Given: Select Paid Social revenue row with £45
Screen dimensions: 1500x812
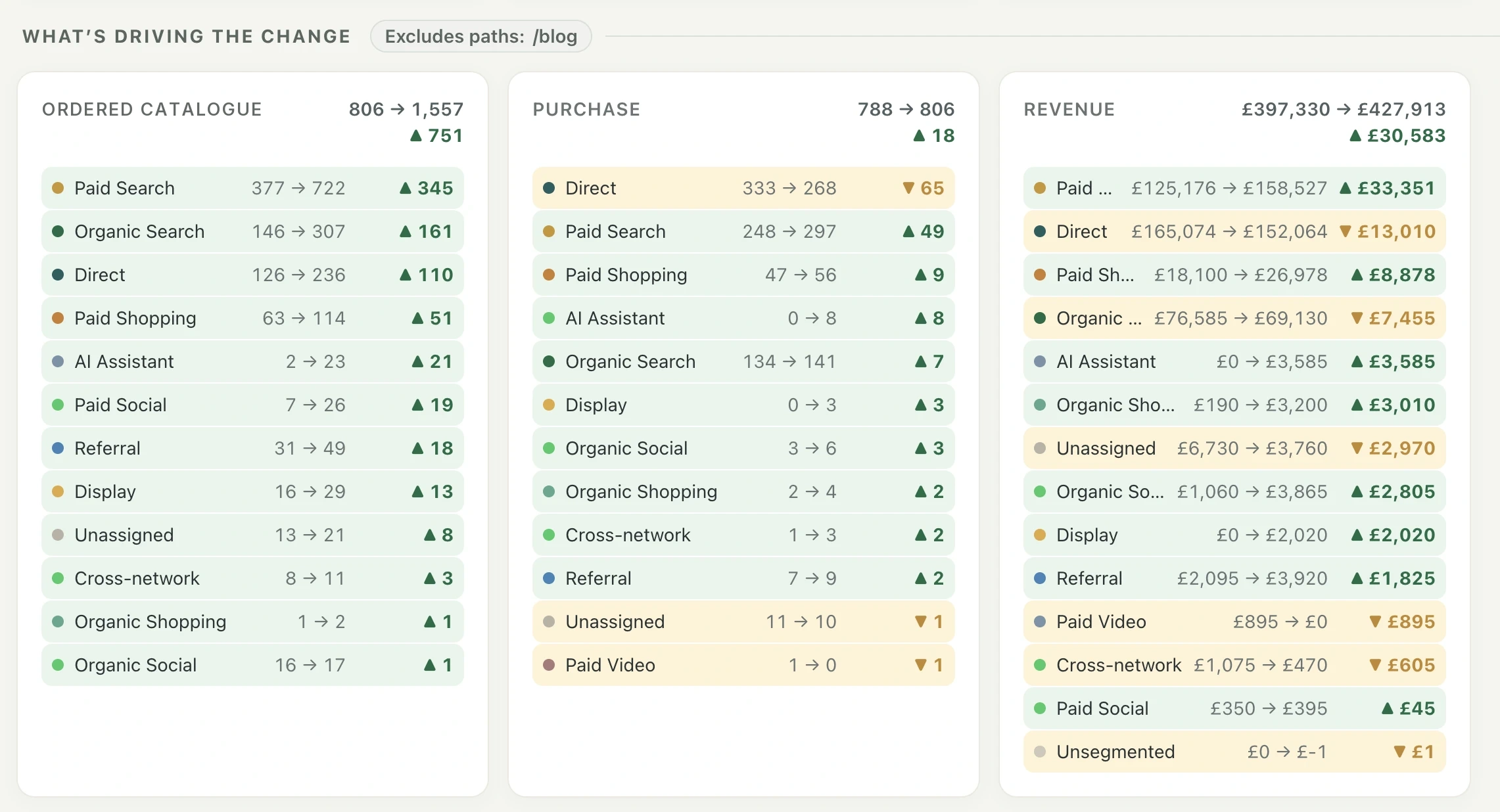Looking at the screenshot, I should click(x=1234, y=708).
